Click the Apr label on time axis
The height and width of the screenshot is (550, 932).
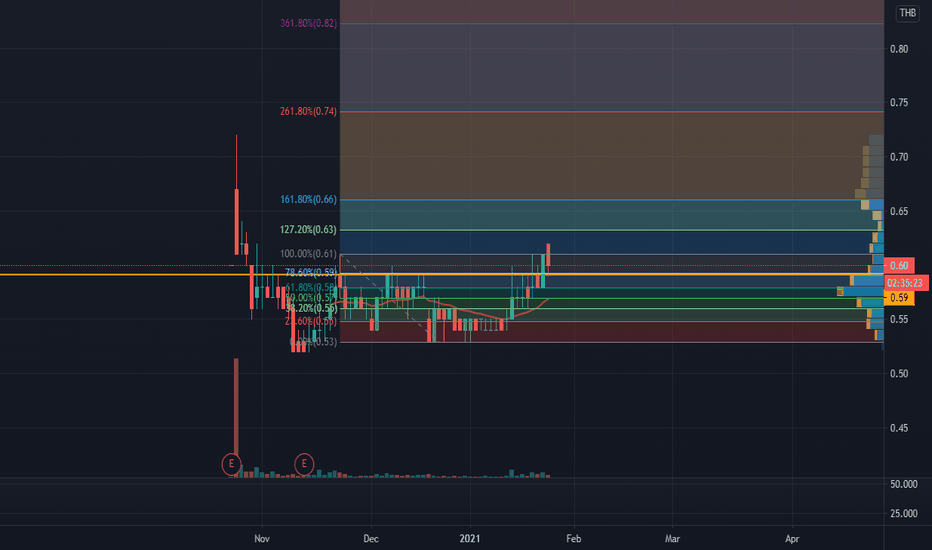click(792, 539)
